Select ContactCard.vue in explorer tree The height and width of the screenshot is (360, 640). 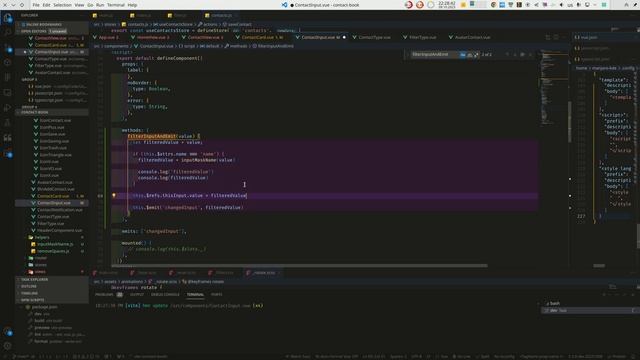52,196
